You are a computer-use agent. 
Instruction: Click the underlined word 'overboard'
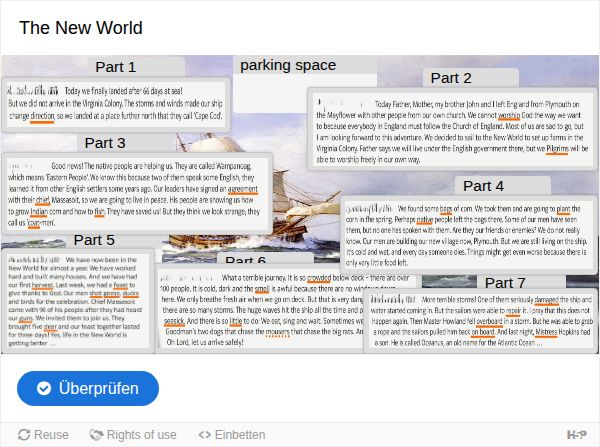[x=489, y=321]
